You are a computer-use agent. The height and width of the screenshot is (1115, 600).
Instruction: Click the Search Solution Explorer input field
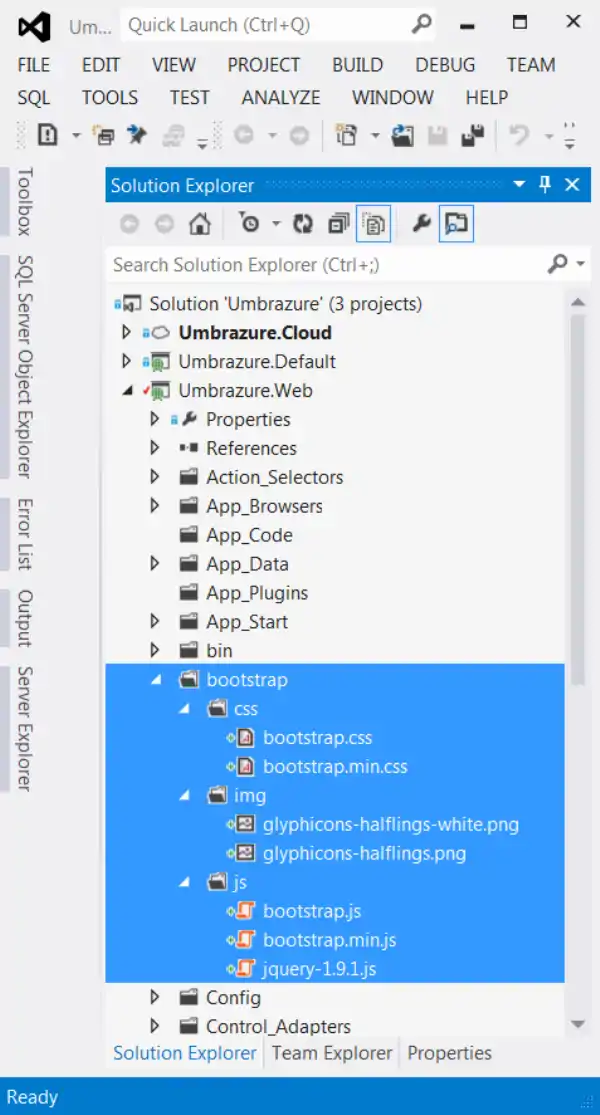coord(327,265)
